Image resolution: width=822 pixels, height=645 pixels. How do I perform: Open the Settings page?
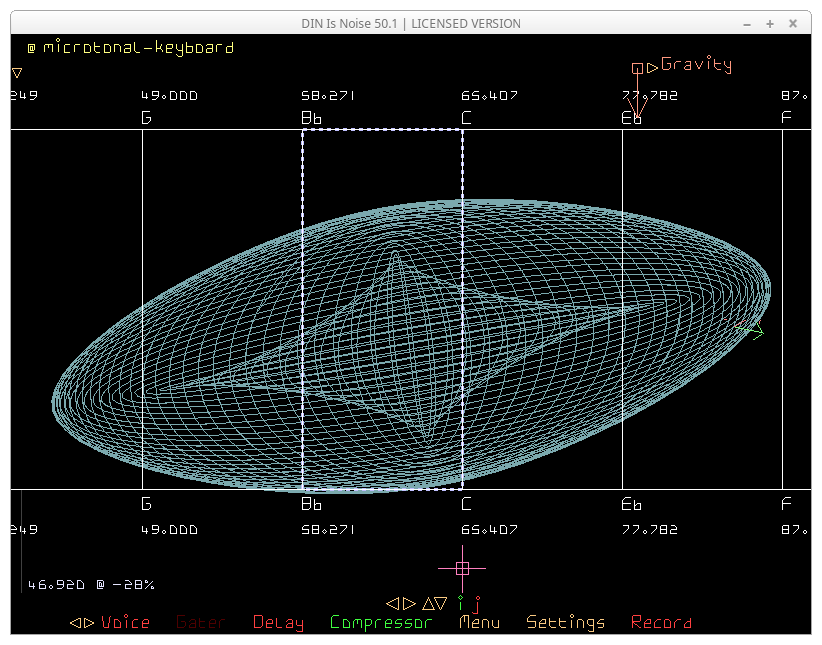pyautogui.click(x=565, y=623)
